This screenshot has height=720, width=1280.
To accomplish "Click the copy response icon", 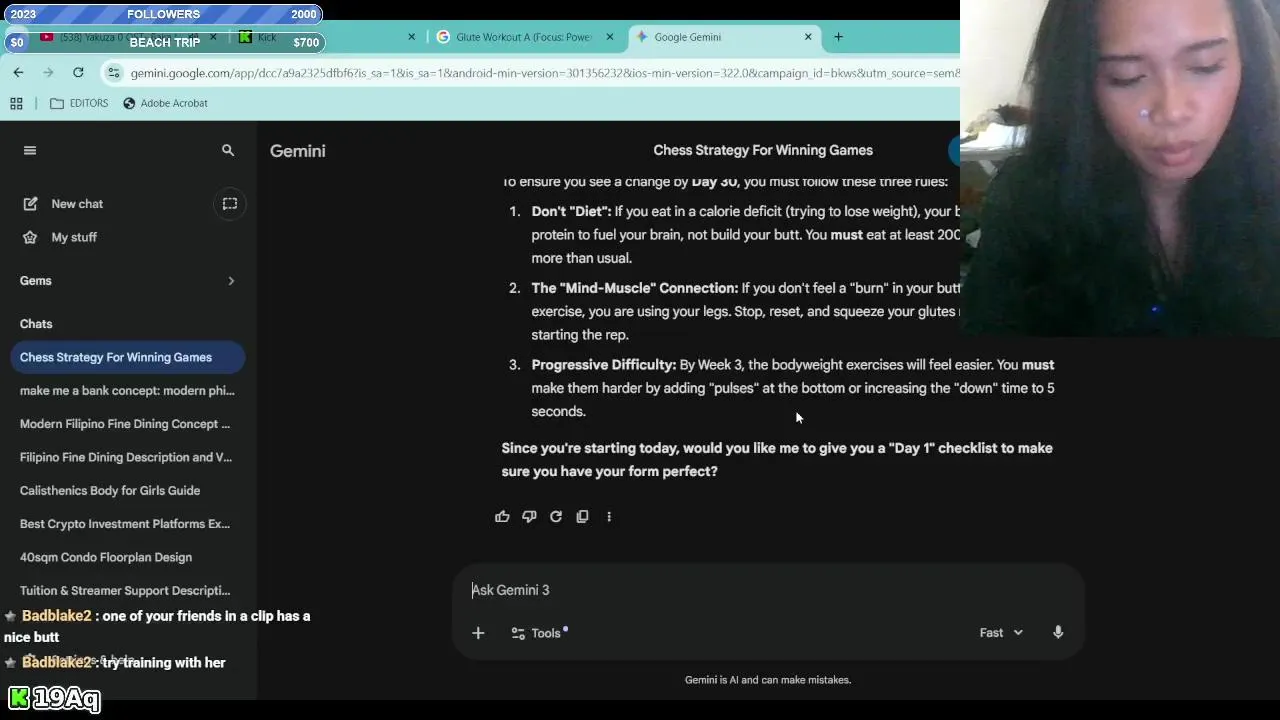I will point(582,517).
